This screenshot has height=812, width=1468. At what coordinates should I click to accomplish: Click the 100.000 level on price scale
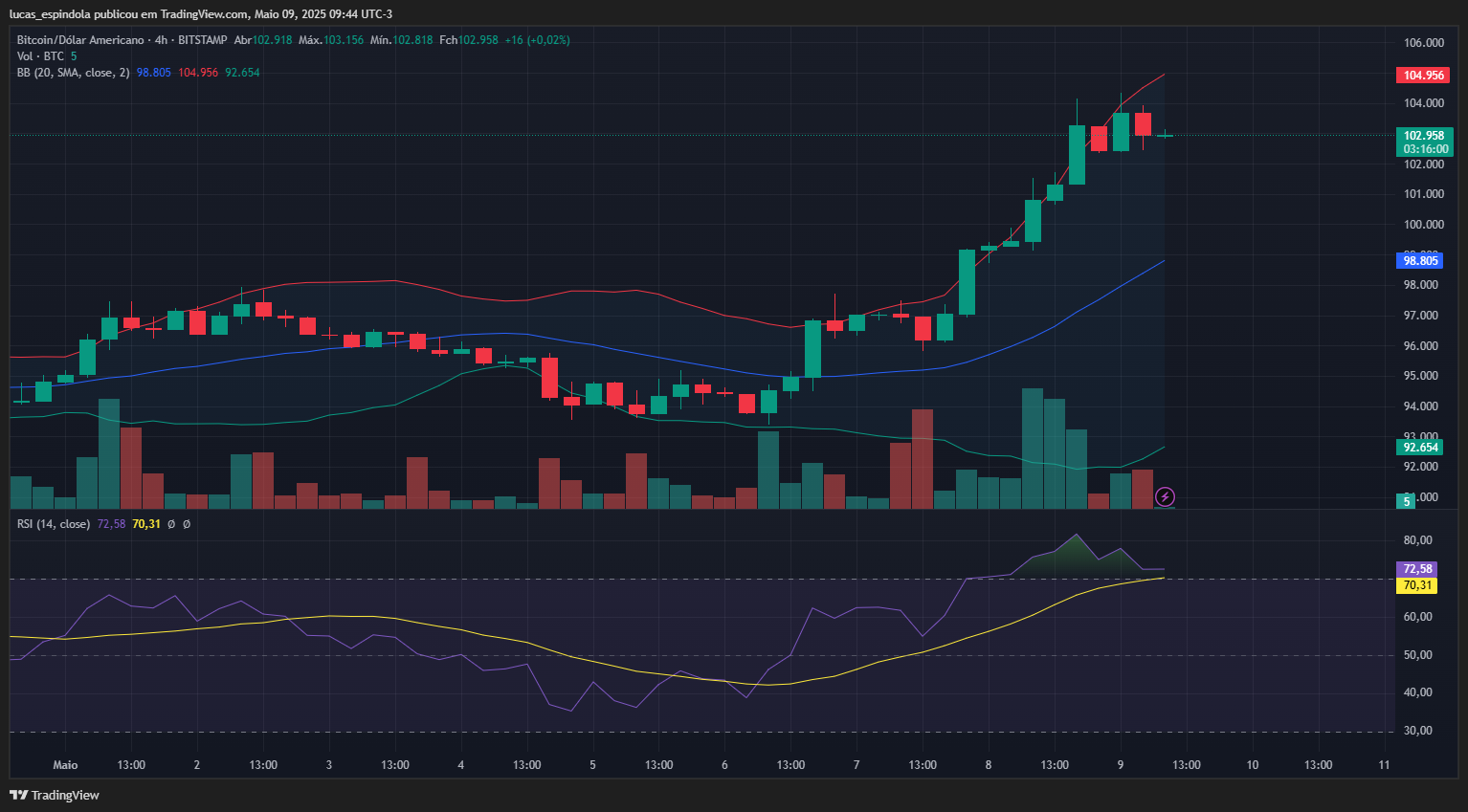point(1423,225)
